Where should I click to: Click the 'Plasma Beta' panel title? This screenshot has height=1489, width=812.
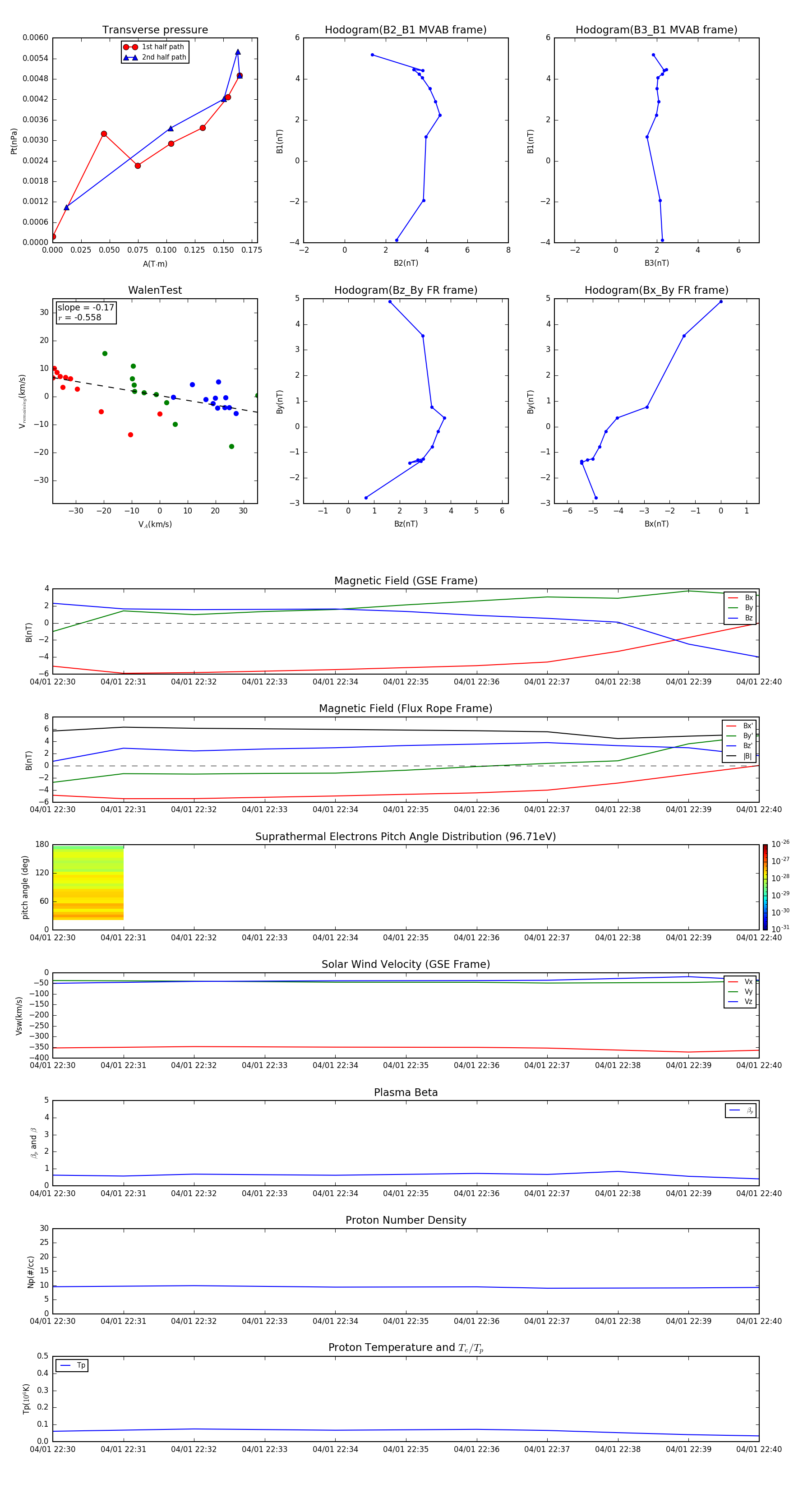tap(406, 1093)
